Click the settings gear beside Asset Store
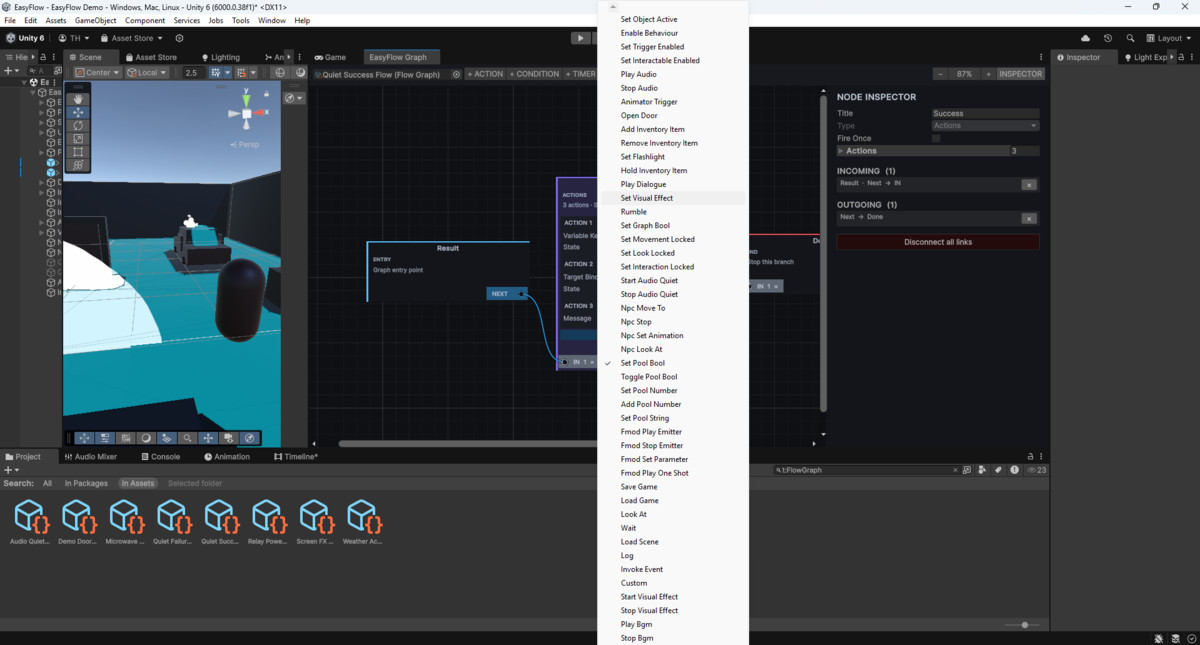This screenshot has width=1200, height=645. [x=180, y=38]
